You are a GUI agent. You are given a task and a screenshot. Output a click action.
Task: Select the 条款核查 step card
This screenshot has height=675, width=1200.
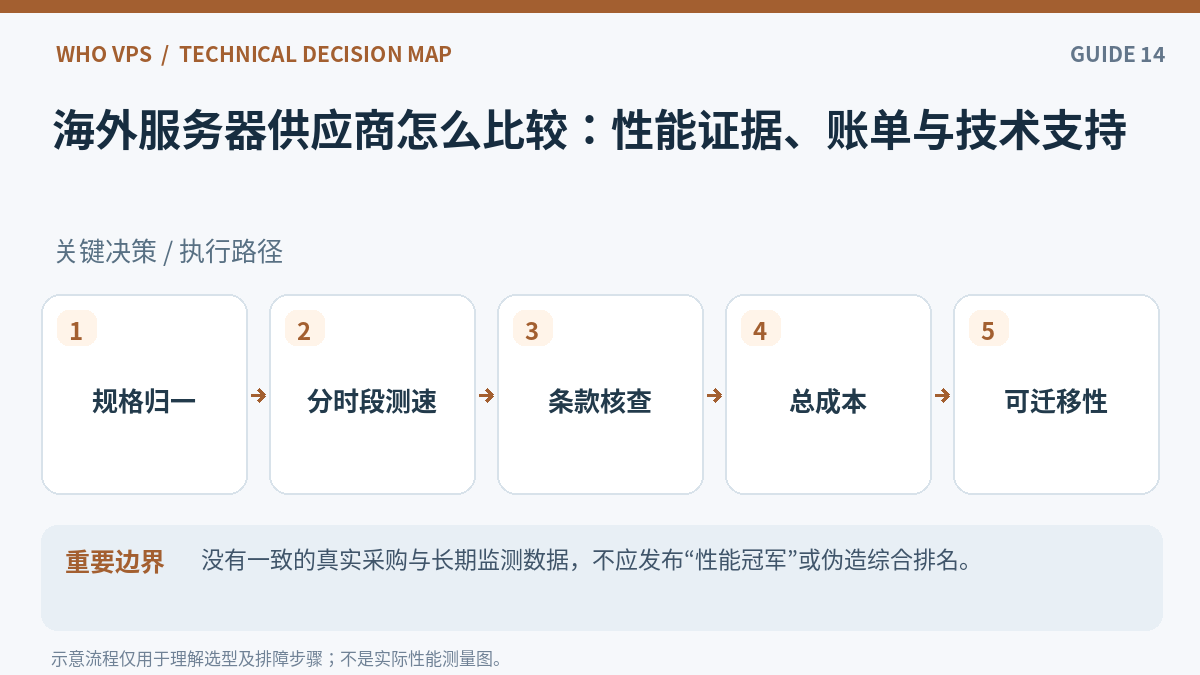[600, 394]
